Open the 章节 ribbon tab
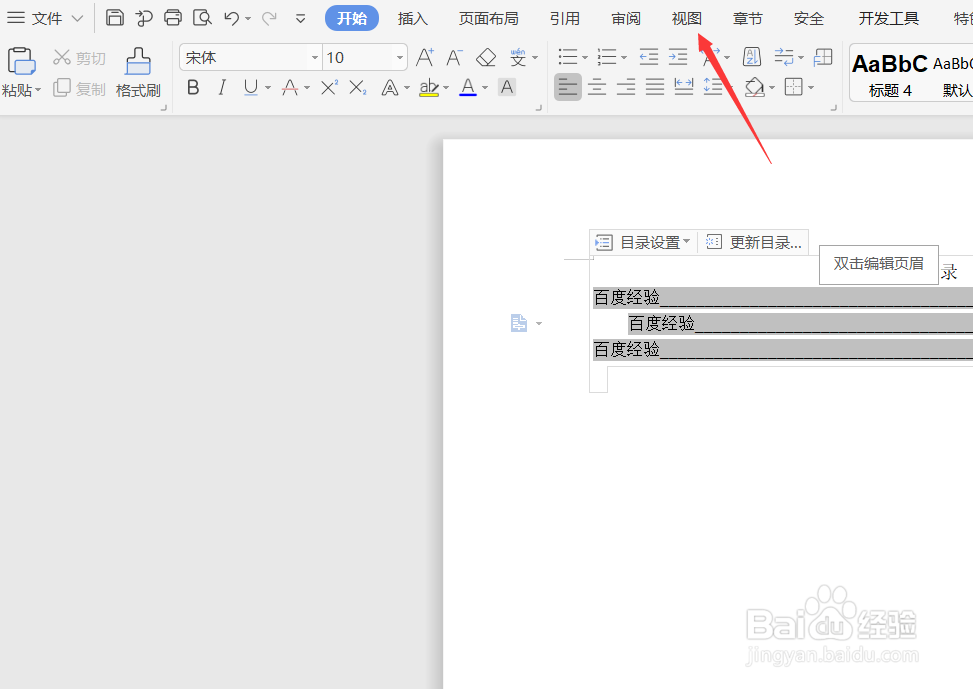Viewport: 973px width, 689px height. pyautogui.click(x=747, y=19)
